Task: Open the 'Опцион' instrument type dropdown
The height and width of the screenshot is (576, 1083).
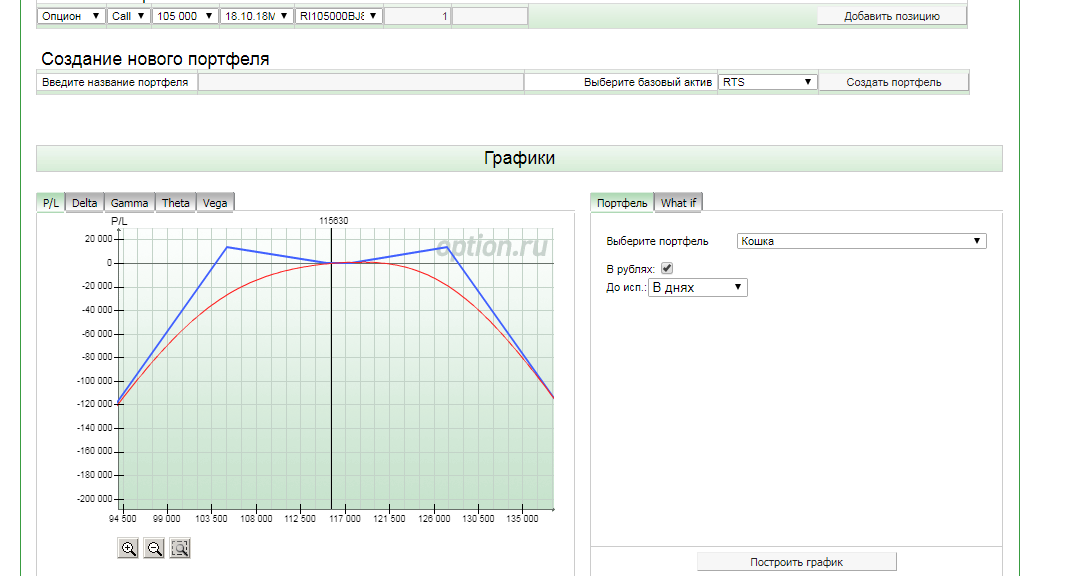Action: [70, 16]
